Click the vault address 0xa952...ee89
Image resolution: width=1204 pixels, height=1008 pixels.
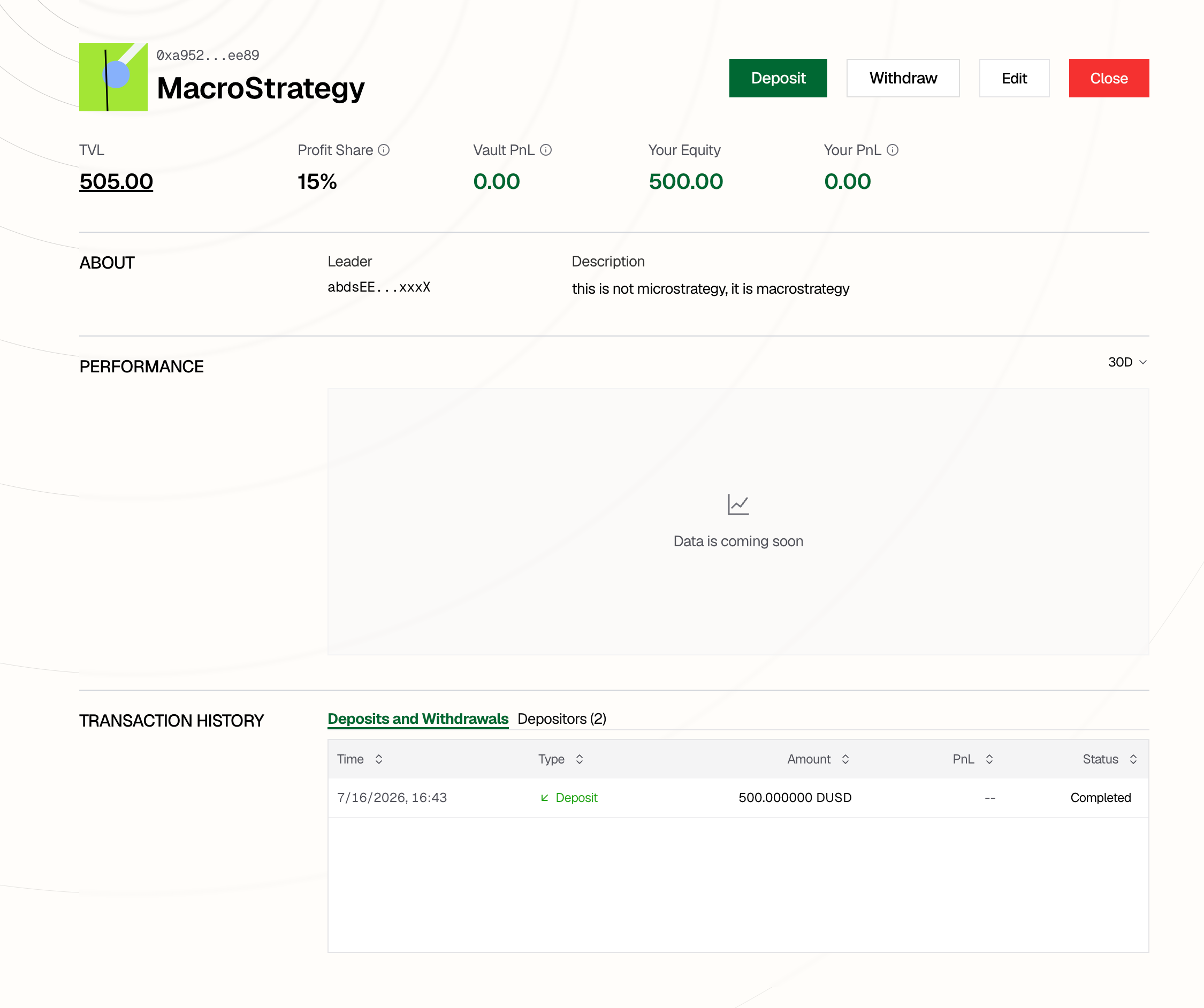(x=208, y=55)
